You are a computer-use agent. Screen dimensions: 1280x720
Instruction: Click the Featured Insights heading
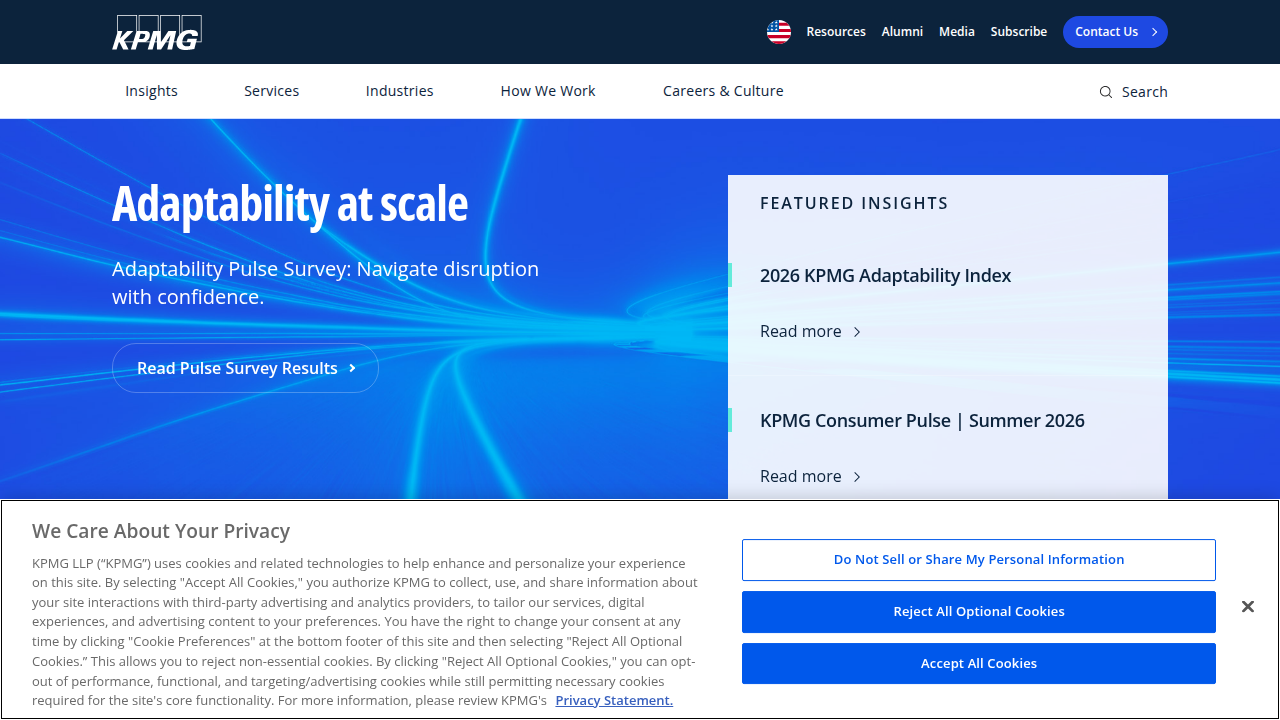854,203
